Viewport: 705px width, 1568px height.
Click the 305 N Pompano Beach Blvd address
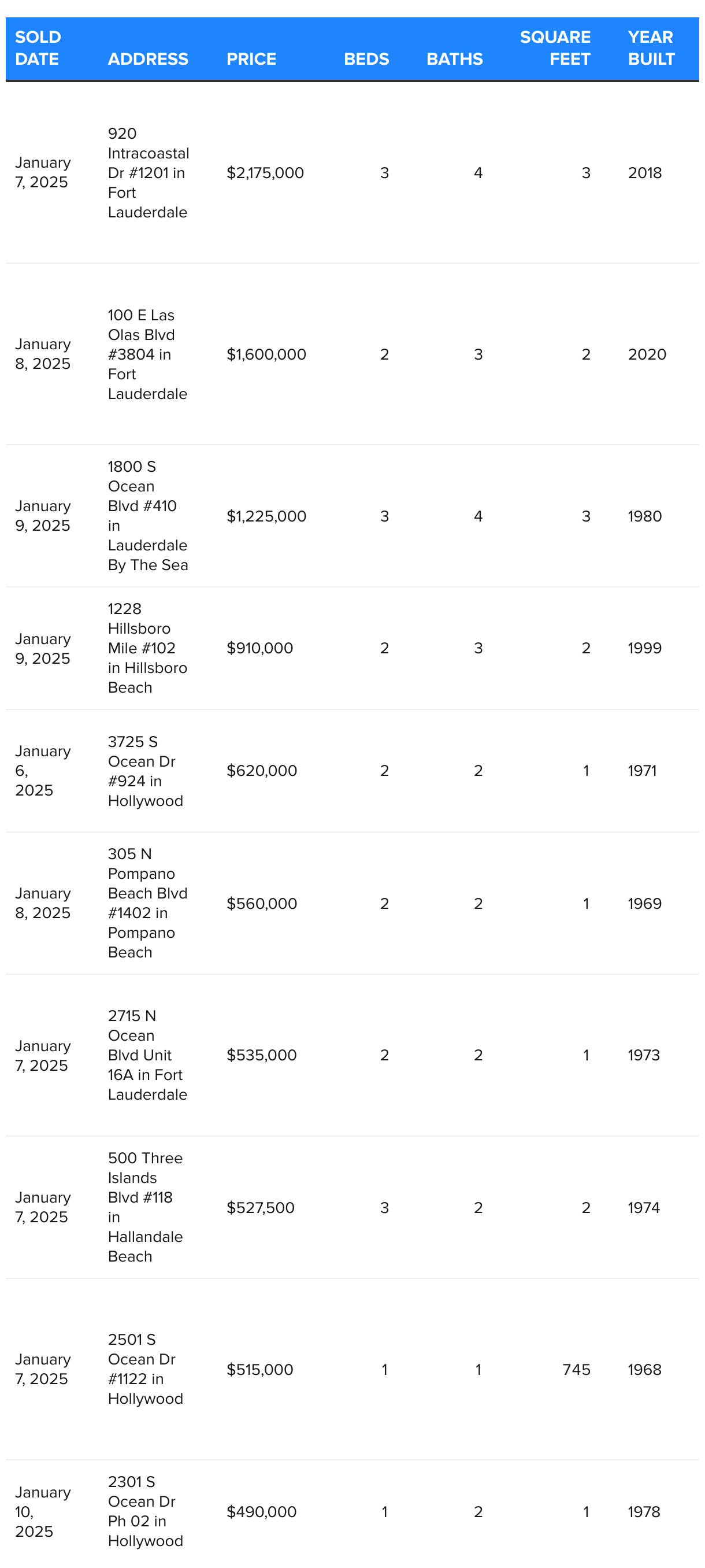coord(147,903)
